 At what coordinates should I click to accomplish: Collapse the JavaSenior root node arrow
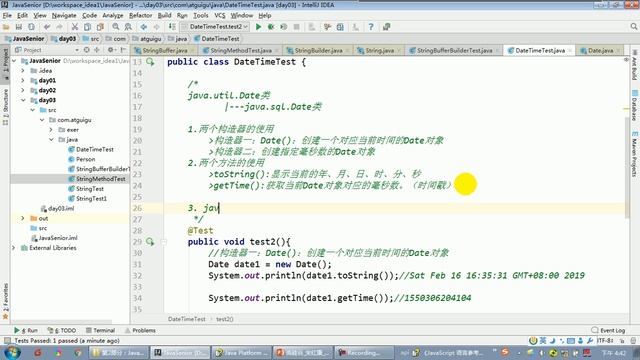pyautogui.click(x=14, y=60)
